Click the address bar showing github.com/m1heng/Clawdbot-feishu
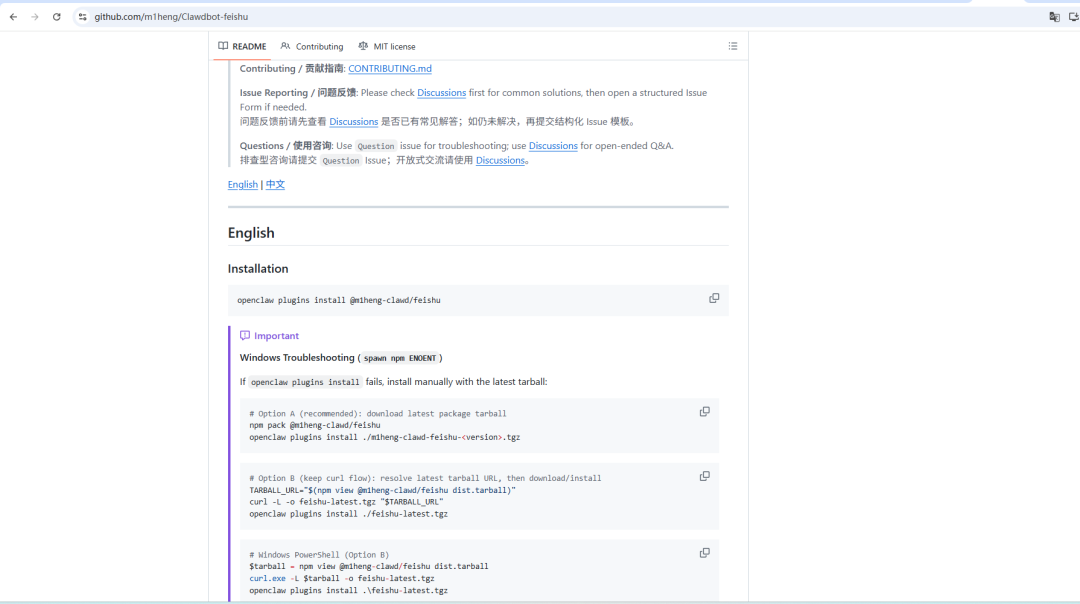Screen dimensions: 1080x604 [171, 17]
